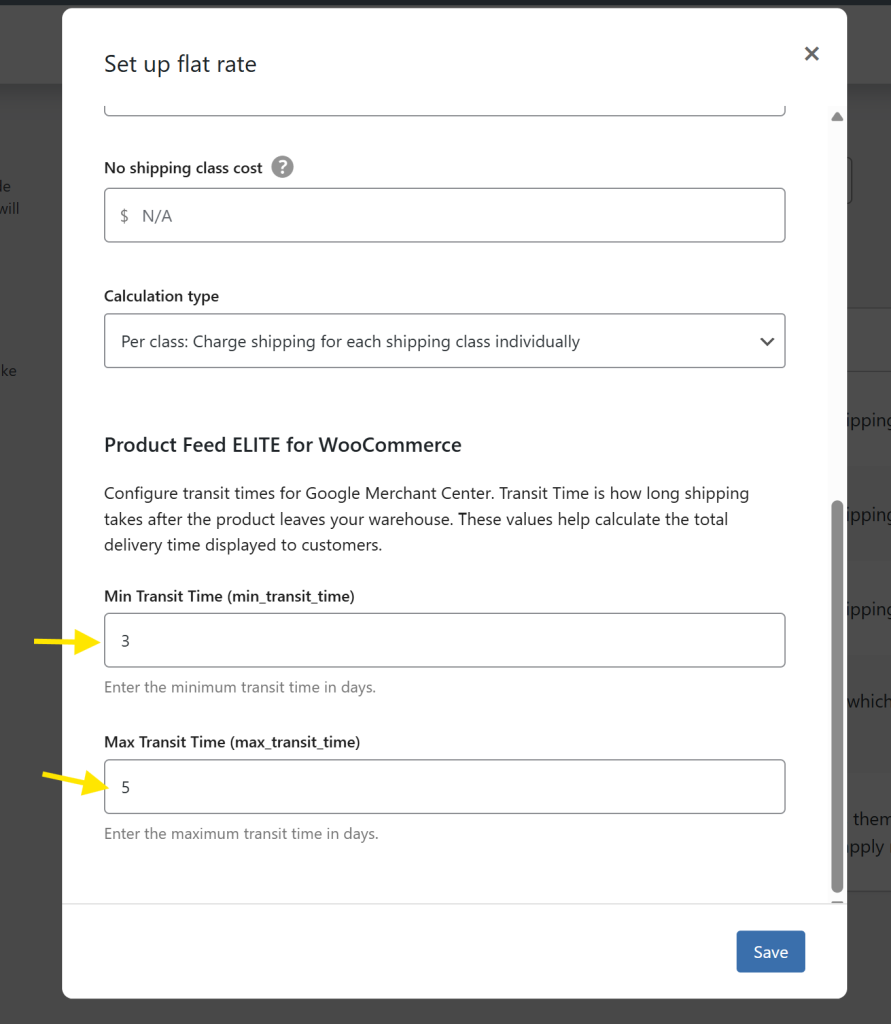Click the Product Feed ELITE for WooCommerce heading
The image size is (891, 1024).
tap(282, 444)
